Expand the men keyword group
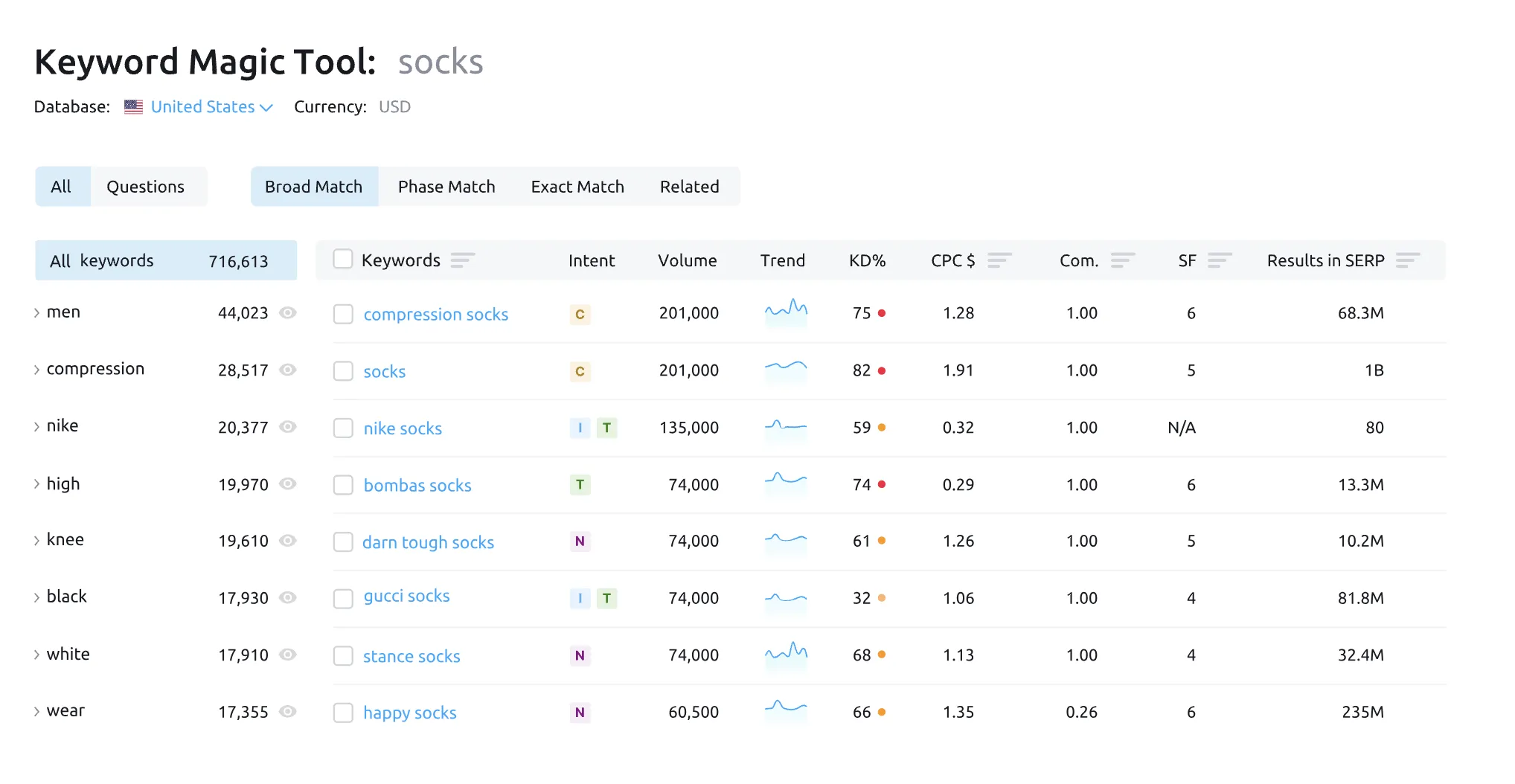 pyautogui.click(x=36, y=313)
